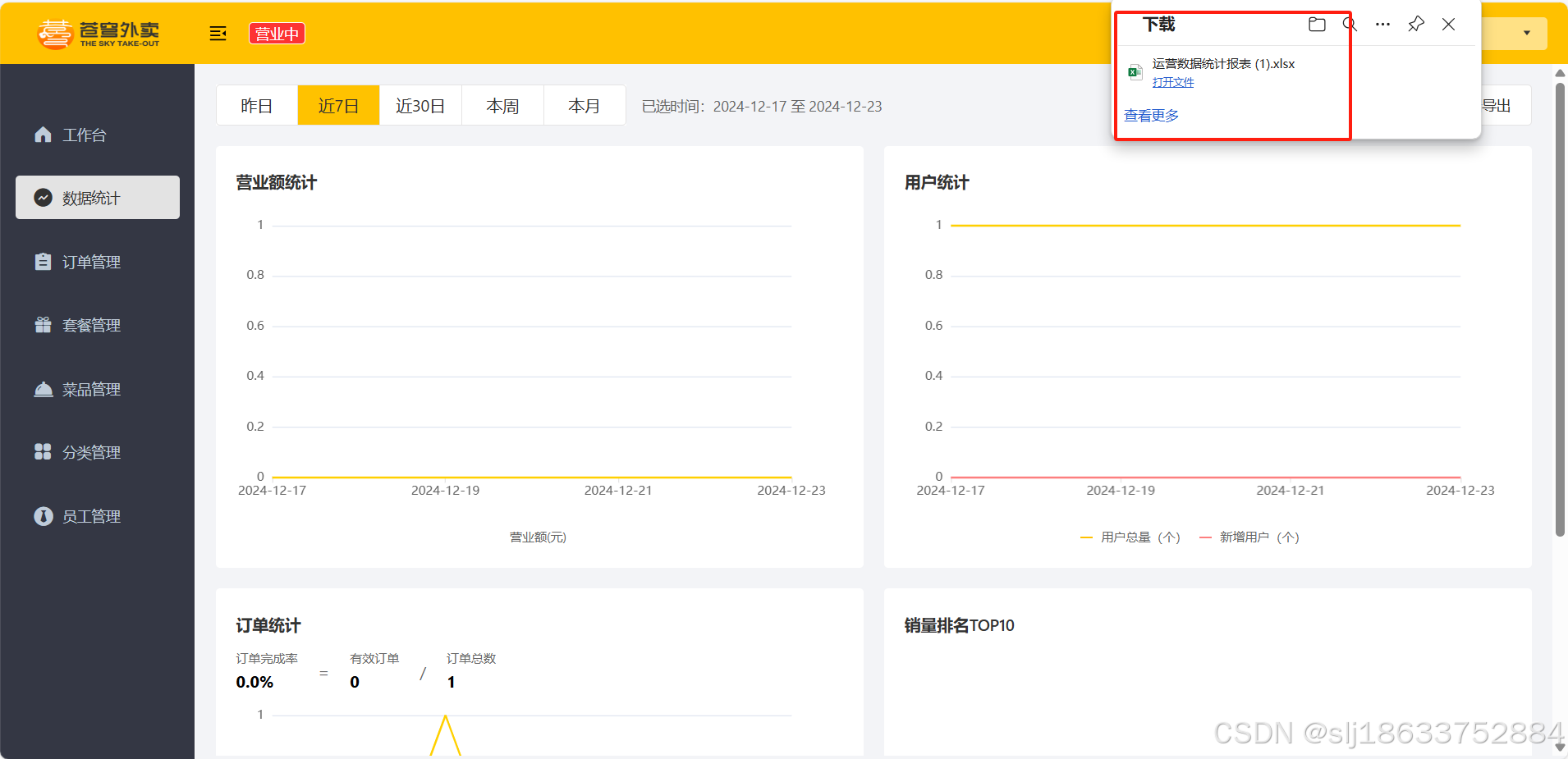Select the 近30日 time range tab

[420, 106]
